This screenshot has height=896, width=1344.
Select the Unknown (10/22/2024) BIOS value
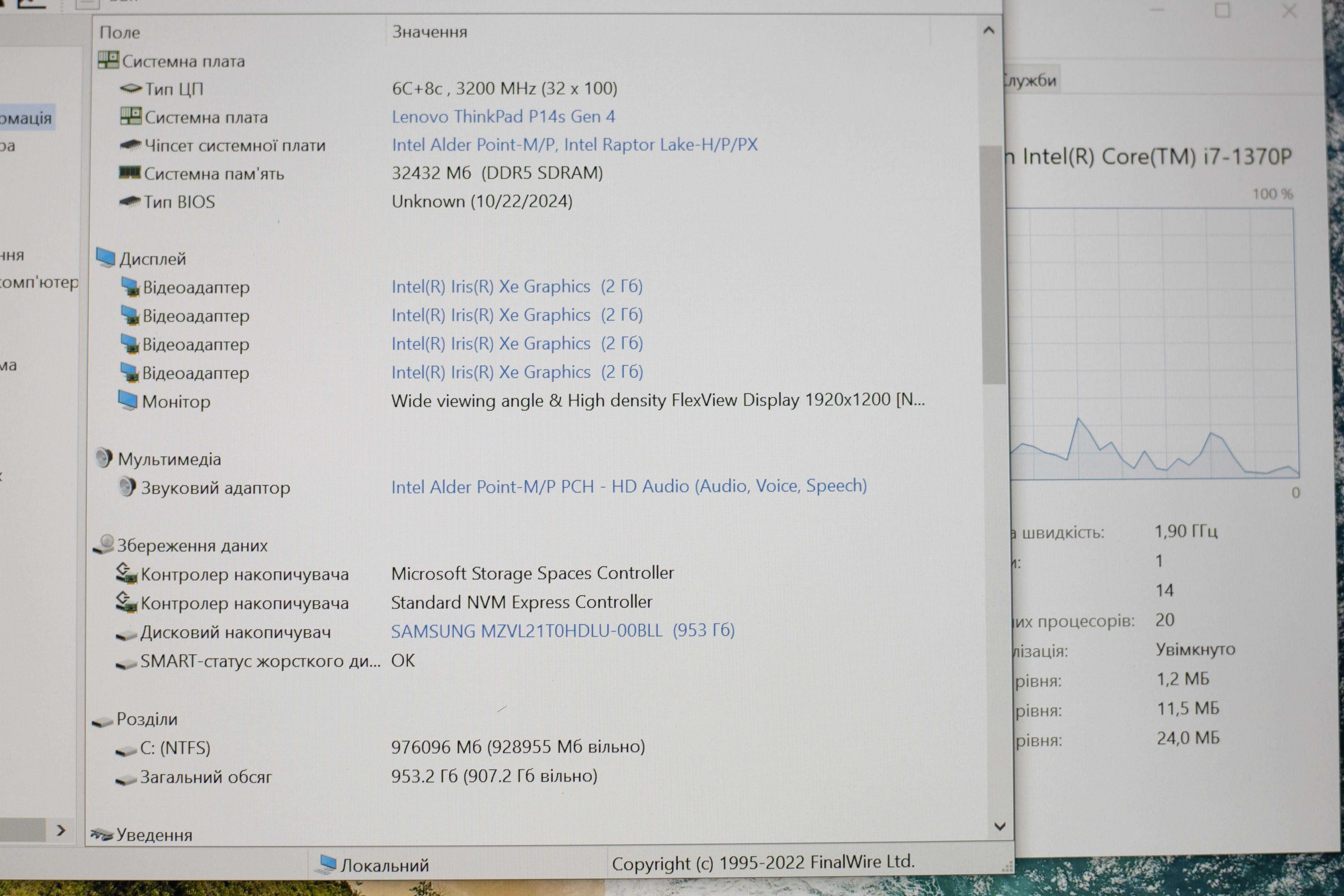pyautogui.click(x=482, y=201)
